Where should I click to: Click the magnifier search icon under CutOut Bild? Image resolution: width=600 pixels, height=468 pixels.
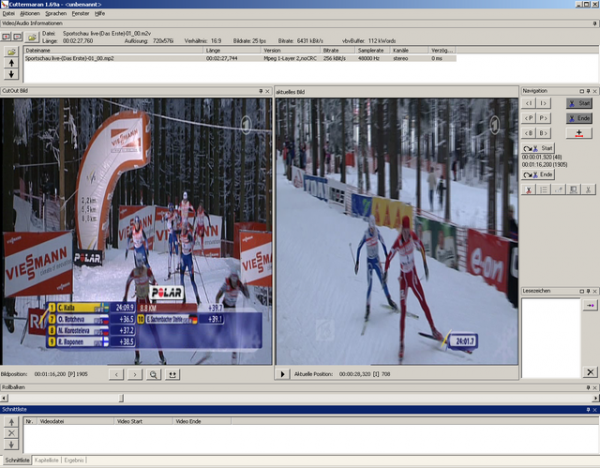[153, 374]
